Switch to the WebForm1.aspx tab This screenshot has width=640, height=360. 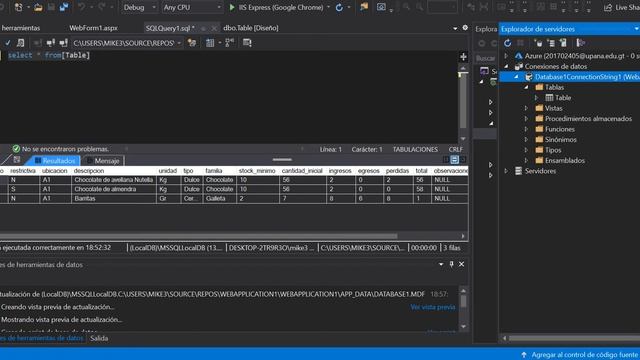click(x=93, y=28)
